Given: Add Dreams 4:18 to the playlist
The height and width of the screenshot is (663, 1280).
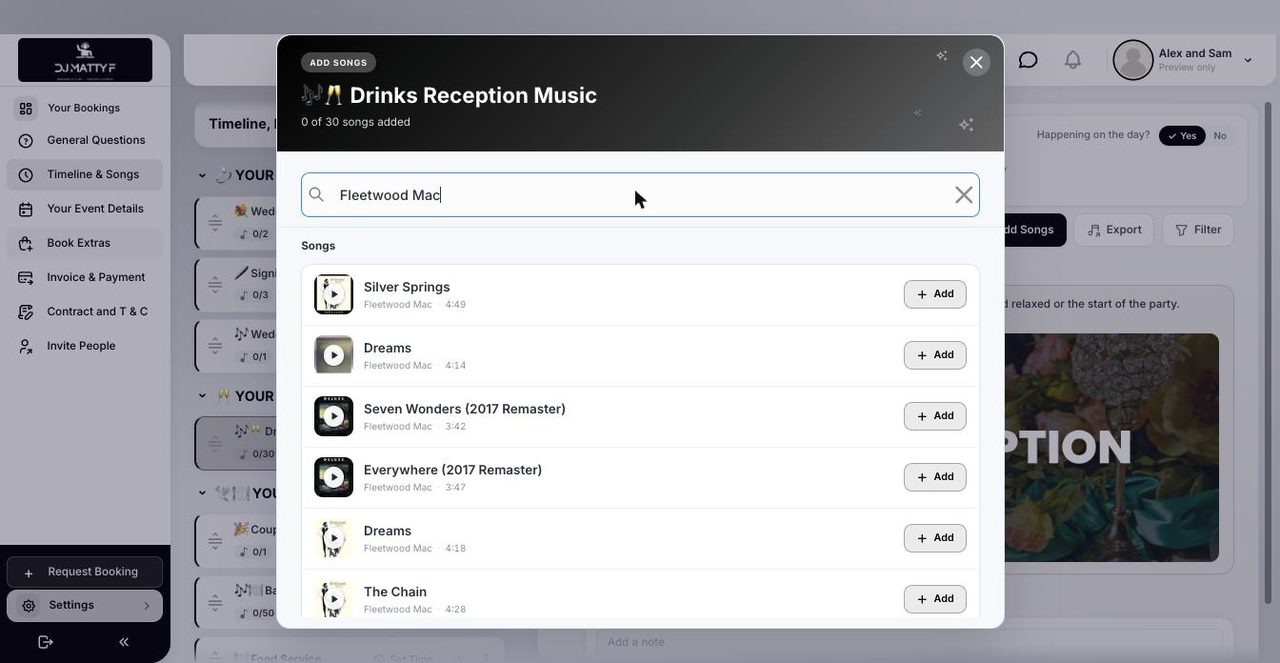Looking at the screenshot, I should 935,538.
